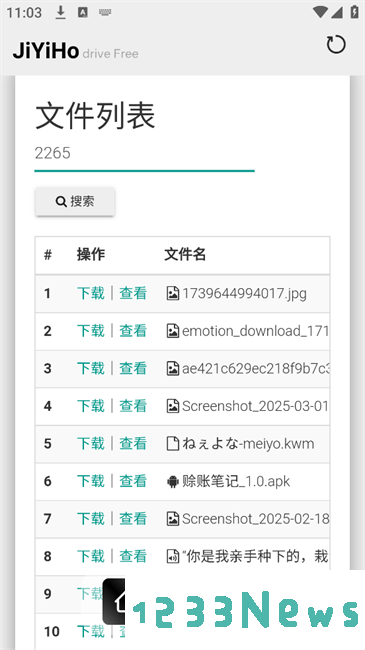Click the 文件列表 page heading

pos(95,115)
